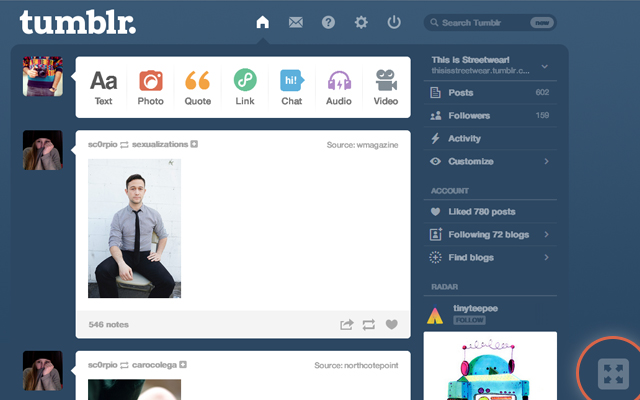Open the blog selector dropdown arrow
Screen dimensions: 640x400
[544, 66]
